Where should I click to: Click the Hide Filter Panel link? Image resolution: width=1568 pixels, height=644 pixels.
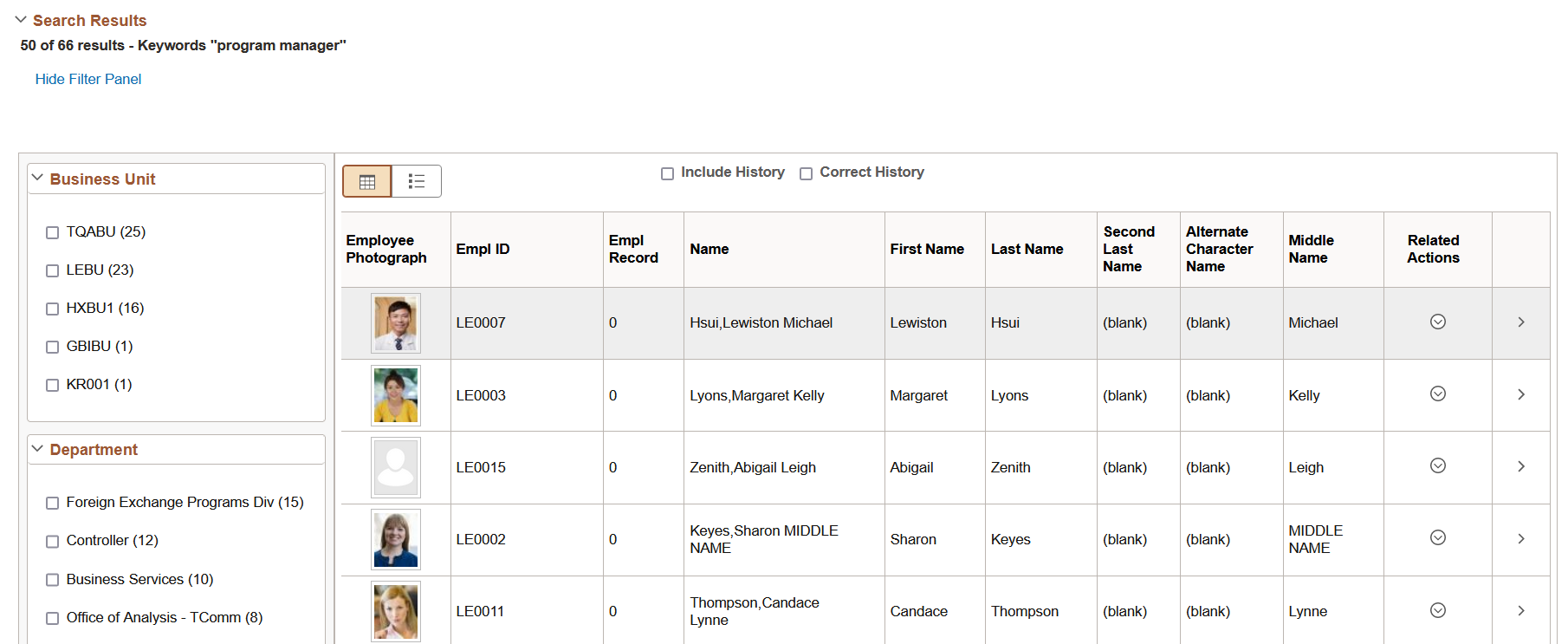coord(88,79)
